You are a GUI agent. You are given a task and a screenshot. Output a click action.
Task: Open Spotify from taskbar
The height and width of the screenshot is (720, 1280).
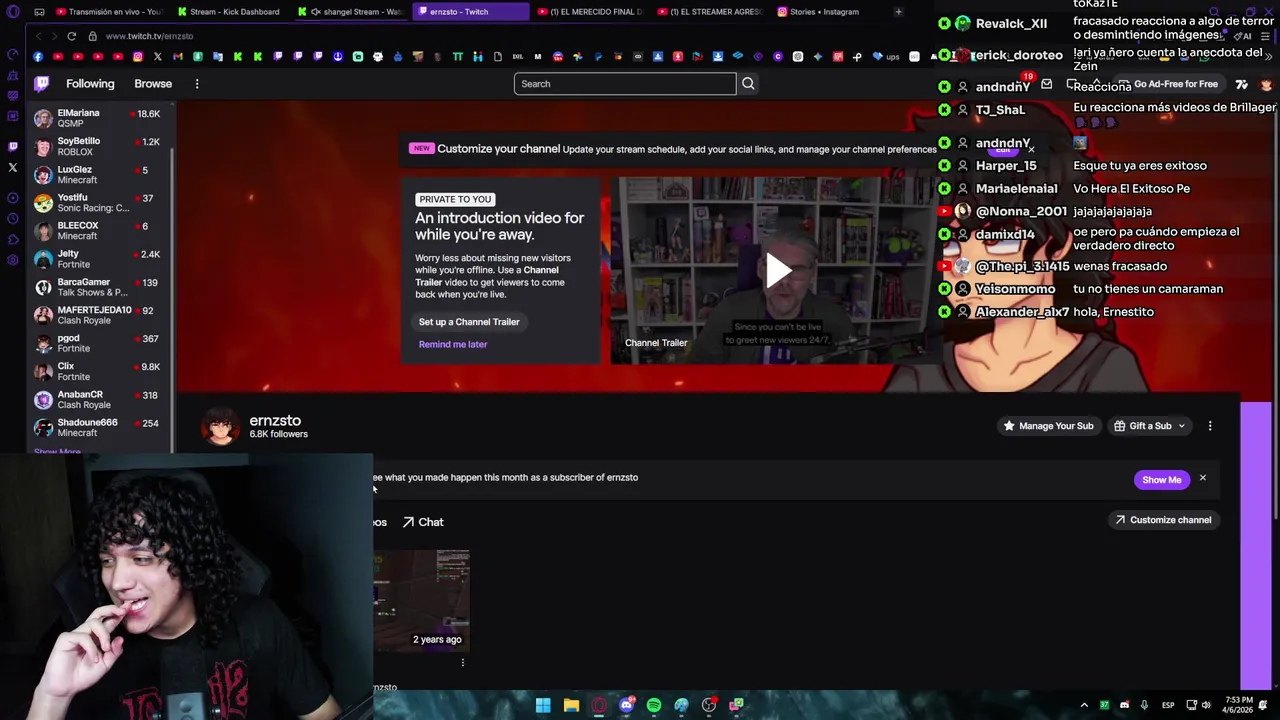(x=653, y=705)
